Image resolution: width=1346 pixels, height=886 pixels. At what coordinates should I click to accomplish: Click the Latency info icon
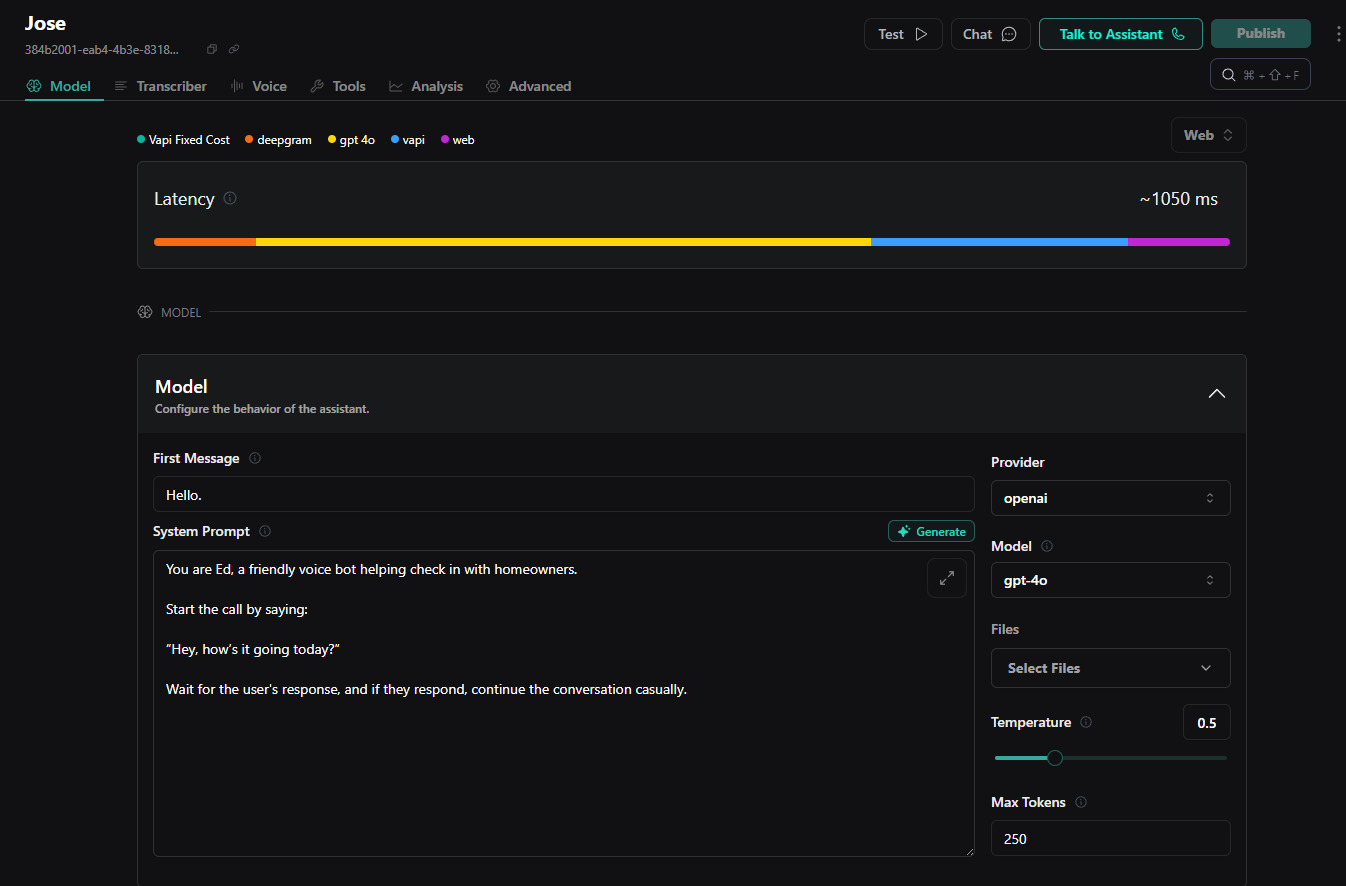pos(230,198)
